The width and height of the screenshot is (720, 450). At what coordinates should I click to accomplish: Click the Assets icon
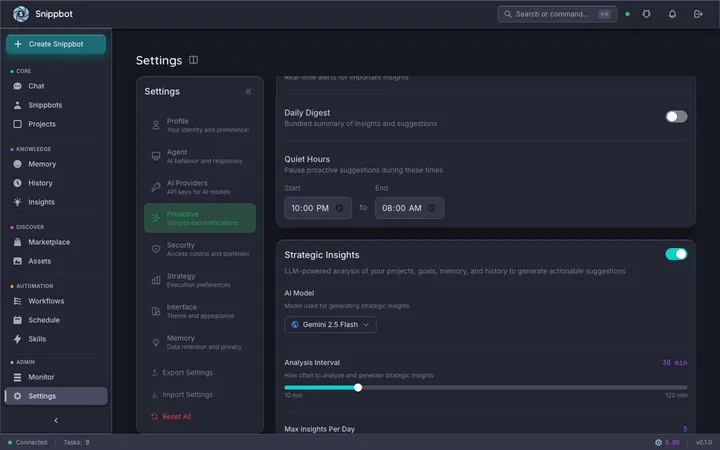[x=17, y=261]
